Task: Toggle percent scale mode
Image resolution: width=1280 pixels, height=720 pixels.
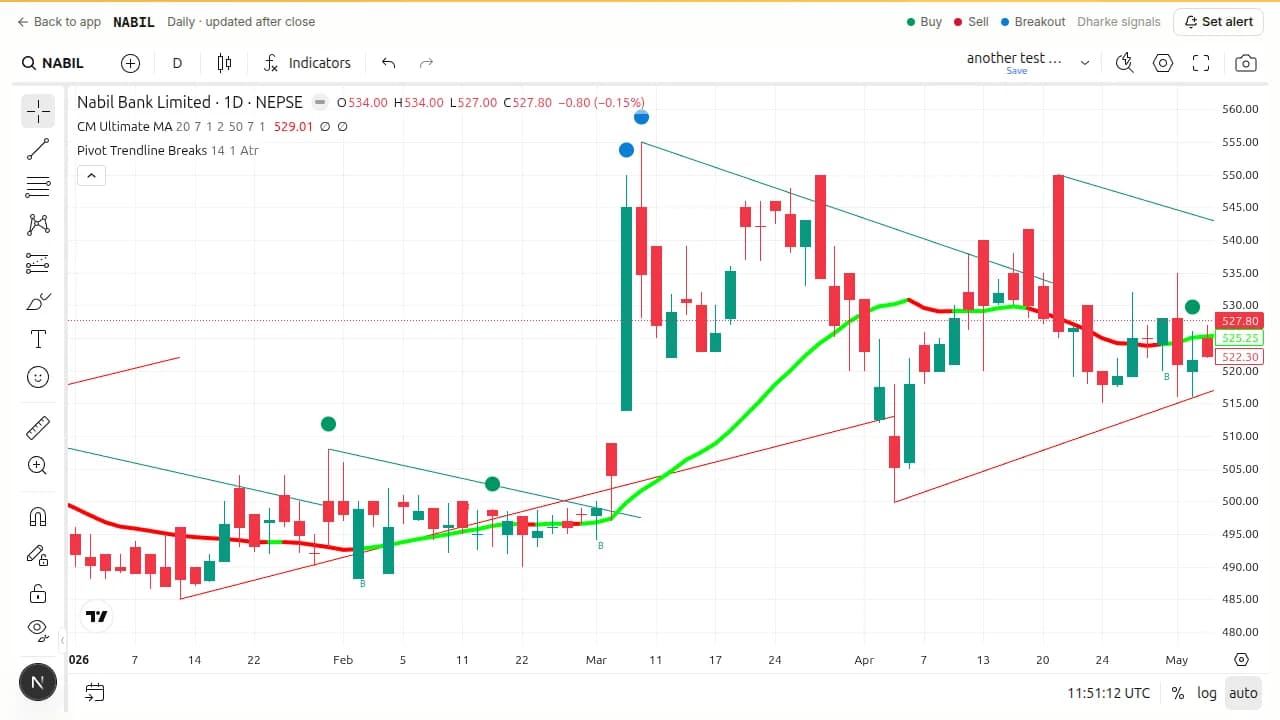Action: point(1178,693)
